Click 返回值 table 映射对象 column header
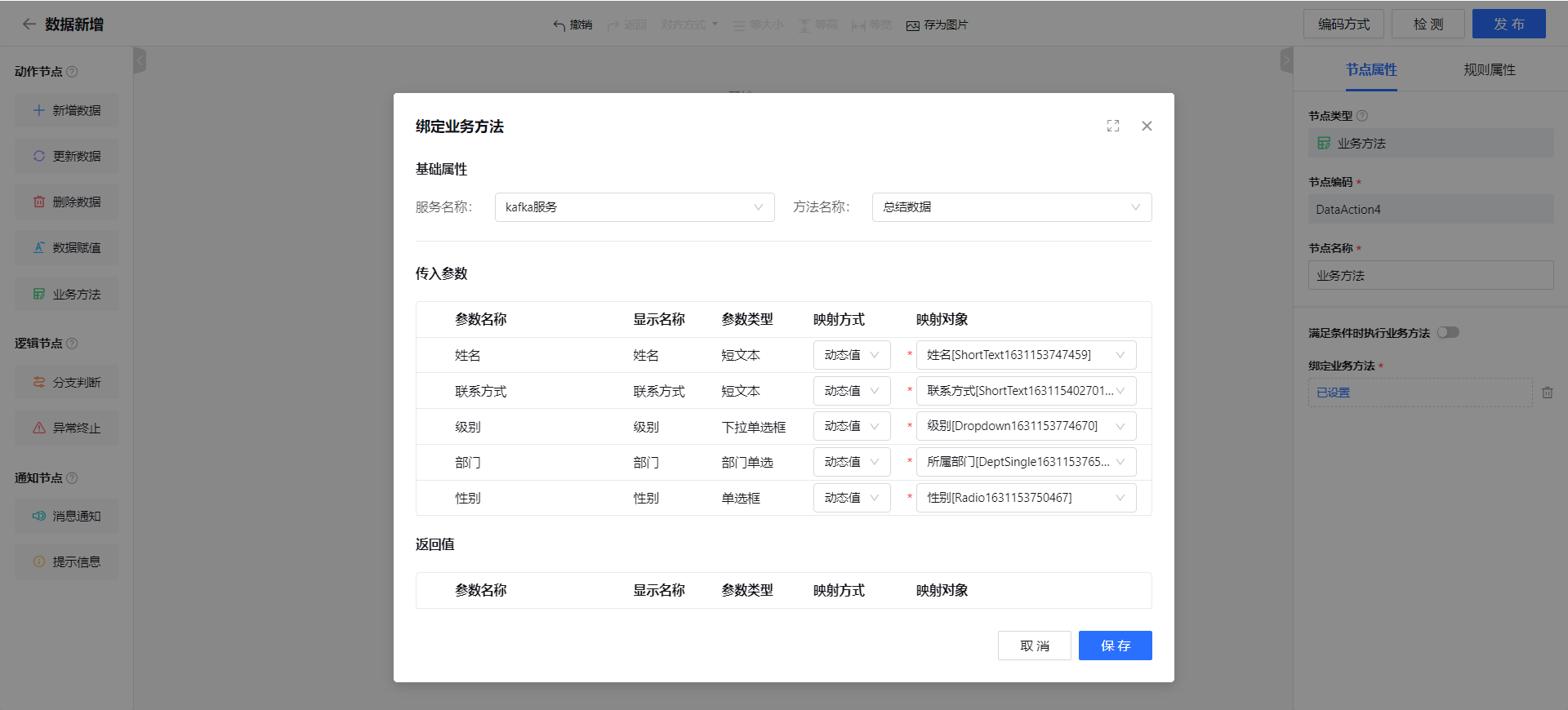 tap(942, 590)
